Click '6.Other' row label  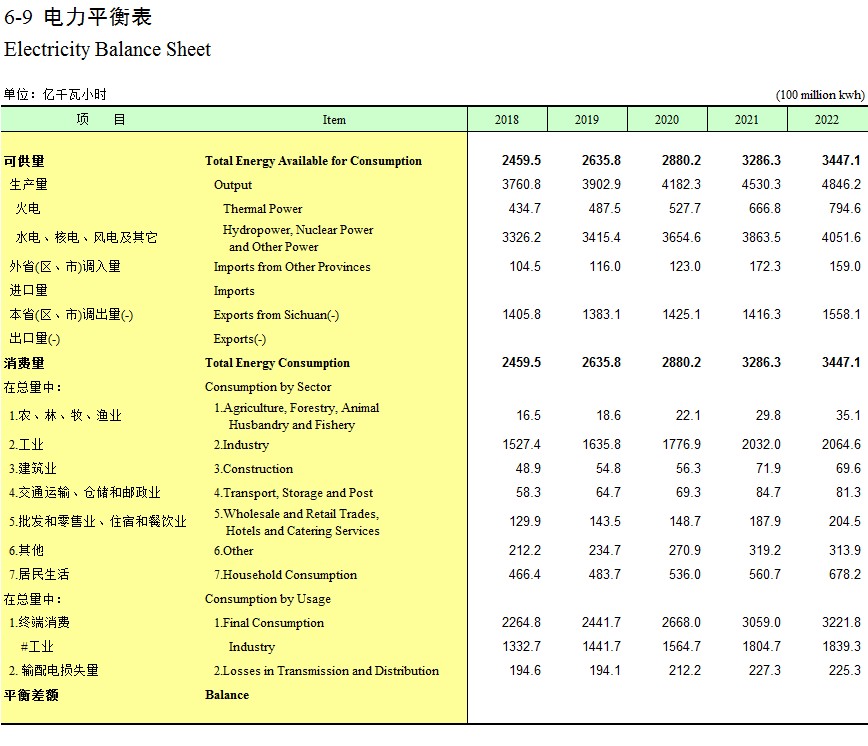(234, 551)
